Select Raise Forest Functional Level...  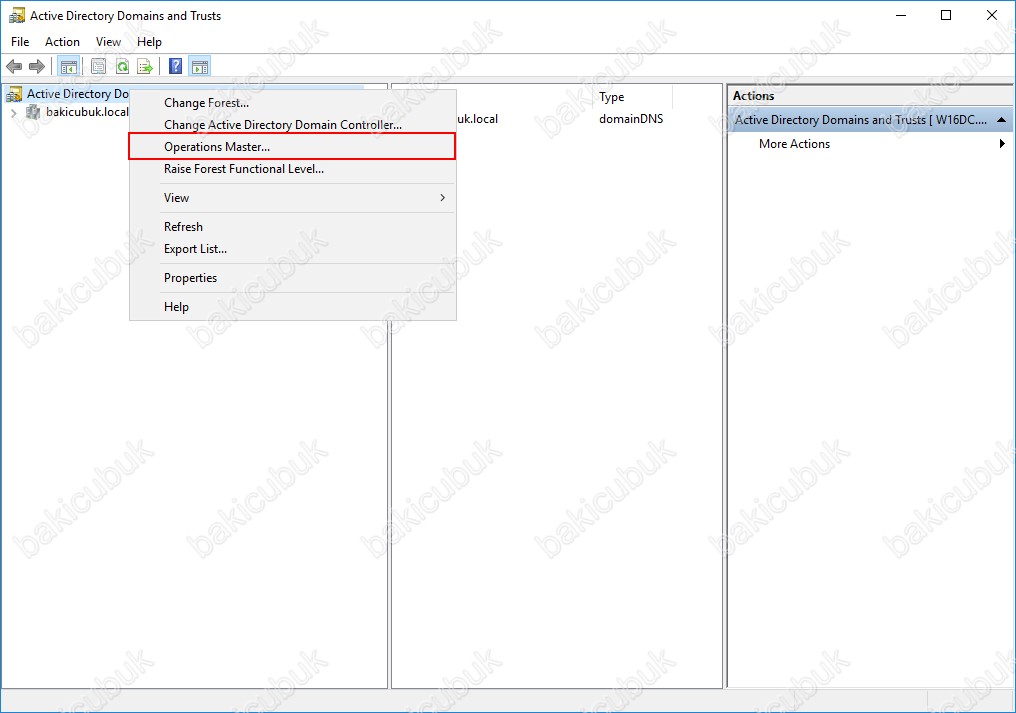[x=293, y=169]
